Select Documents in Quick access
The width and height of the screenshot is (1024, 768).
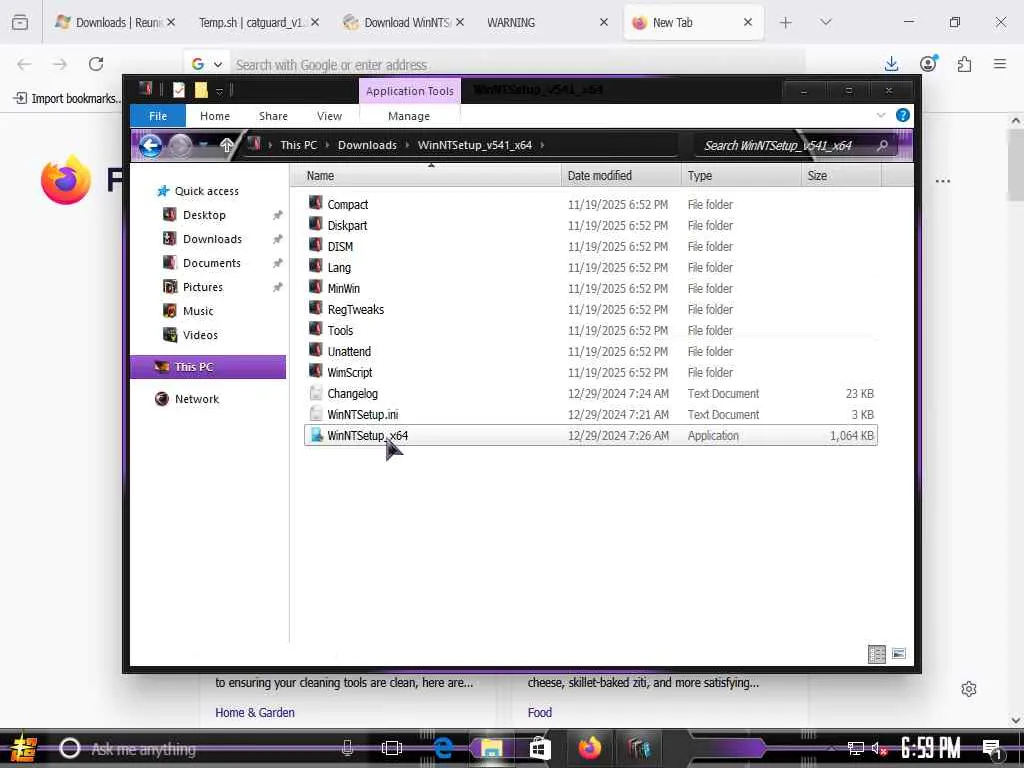[x=212, y=263]
